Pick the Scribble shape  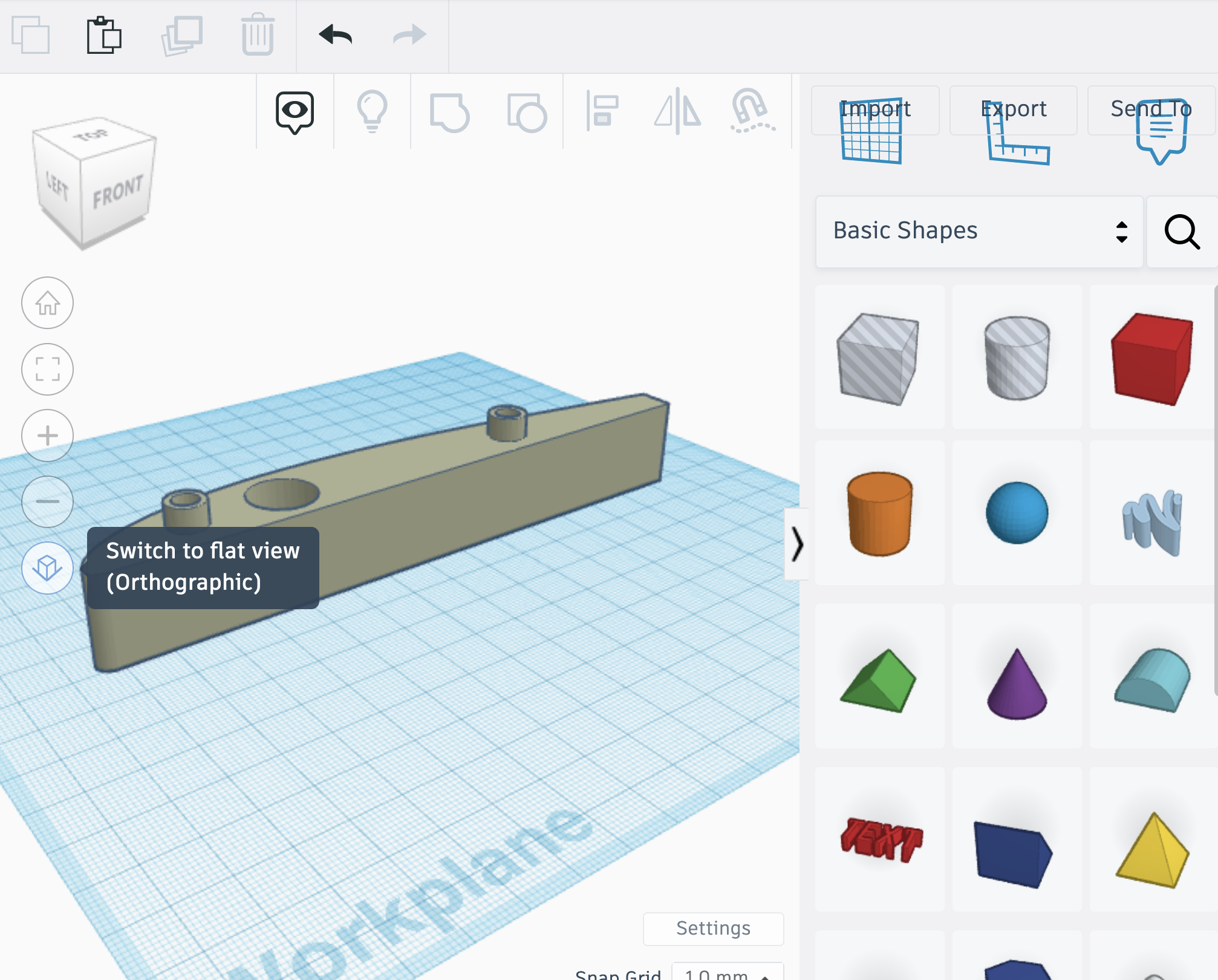[x=1153, y=514]
